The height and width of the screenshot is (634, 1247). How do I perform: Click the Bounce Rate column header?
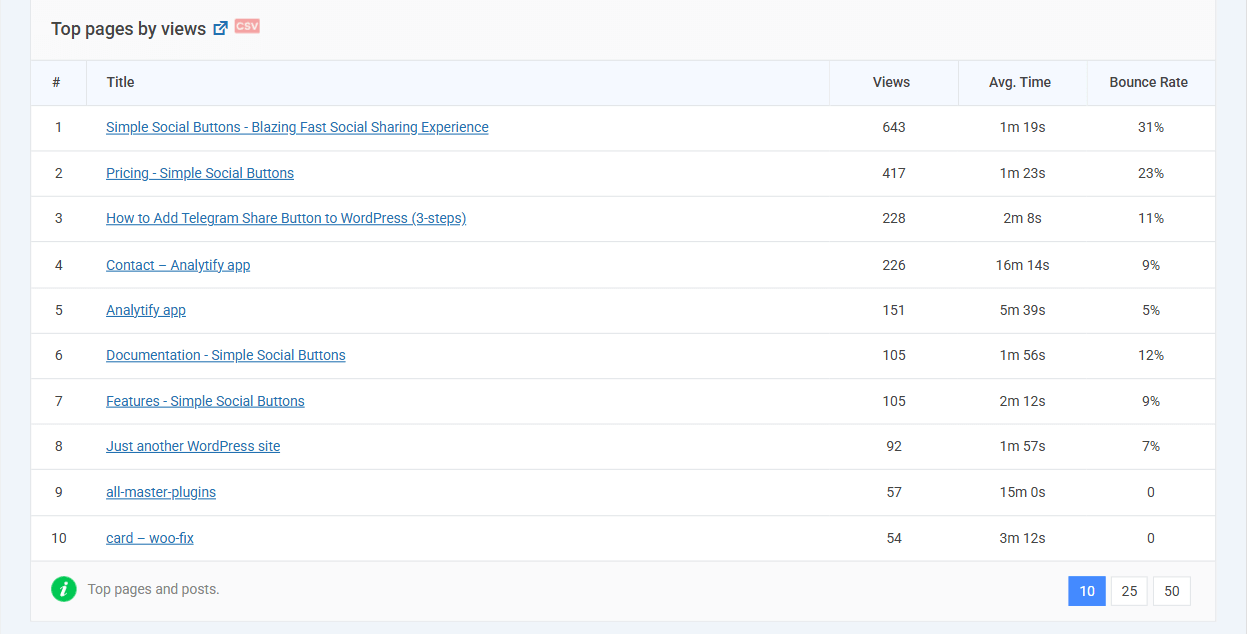[x=1151, y=83]
